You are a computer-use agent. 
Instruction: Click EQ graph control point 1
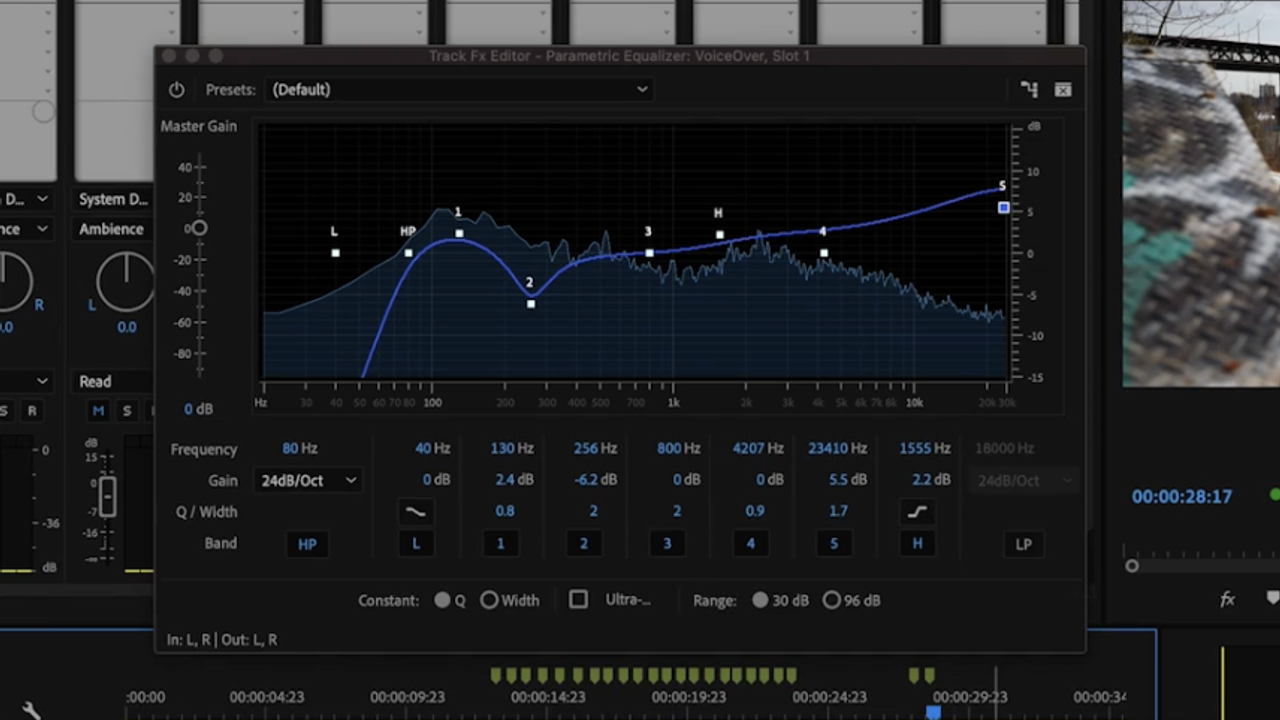pos(459,233)
